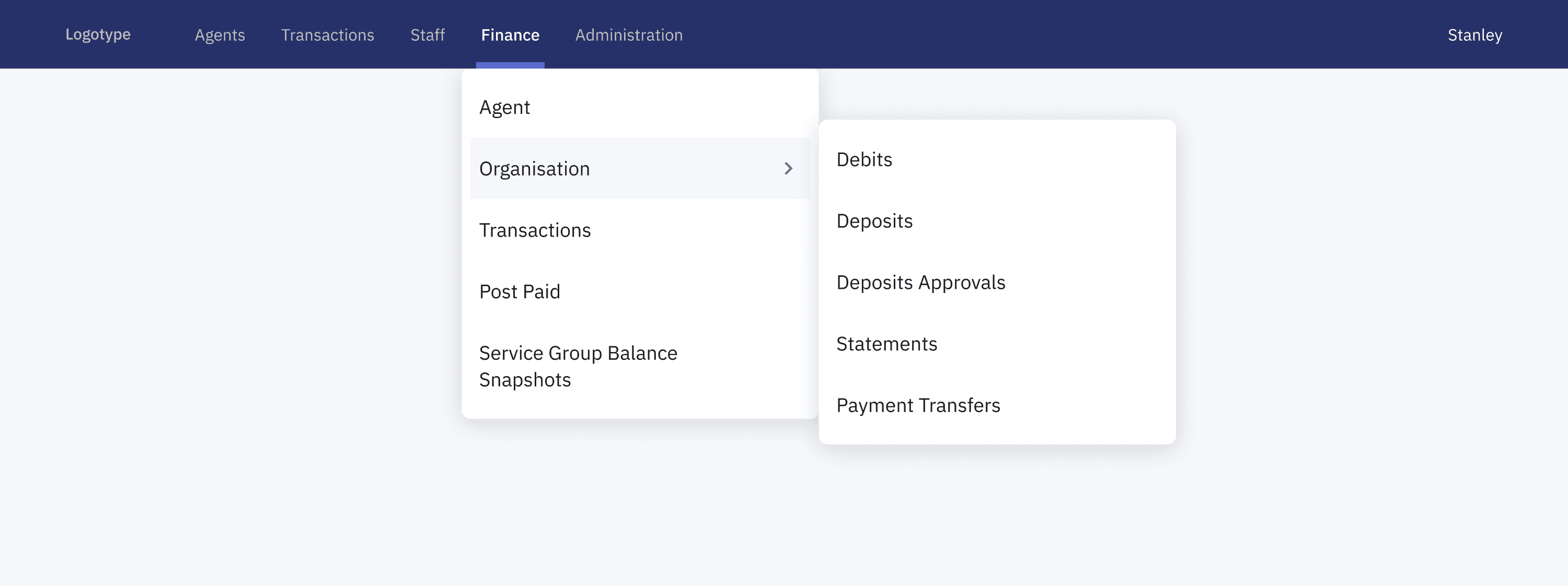Choose Transactions in the Finance dropdown
Viewport: 1568px width, 586px height.
click(535, 230)
